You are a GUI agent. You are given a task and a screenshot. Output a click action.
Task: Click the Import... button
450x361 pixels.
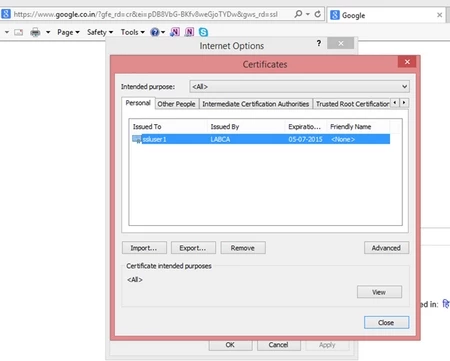point(144,248)
